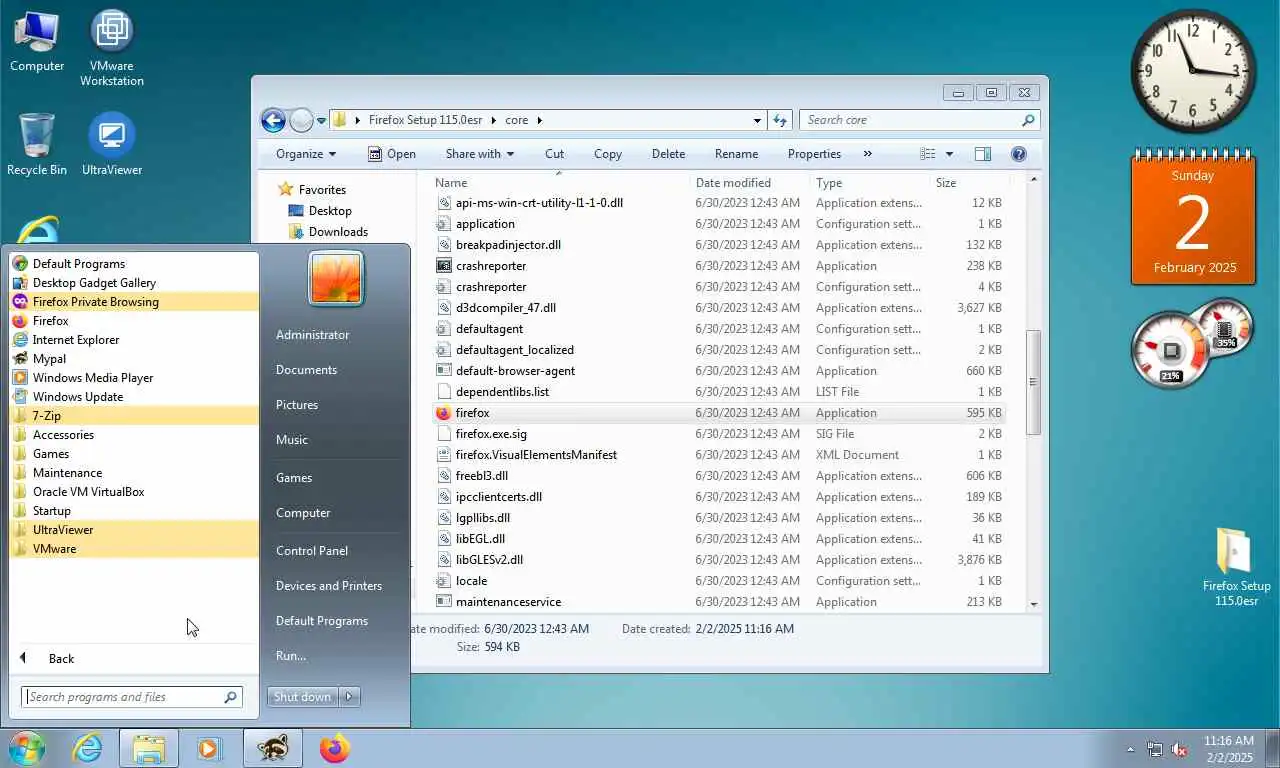Viewport: 1280px width, 768px height.
Task: Click Rename in the Explorer toolbar
Action: coord(736,154)
